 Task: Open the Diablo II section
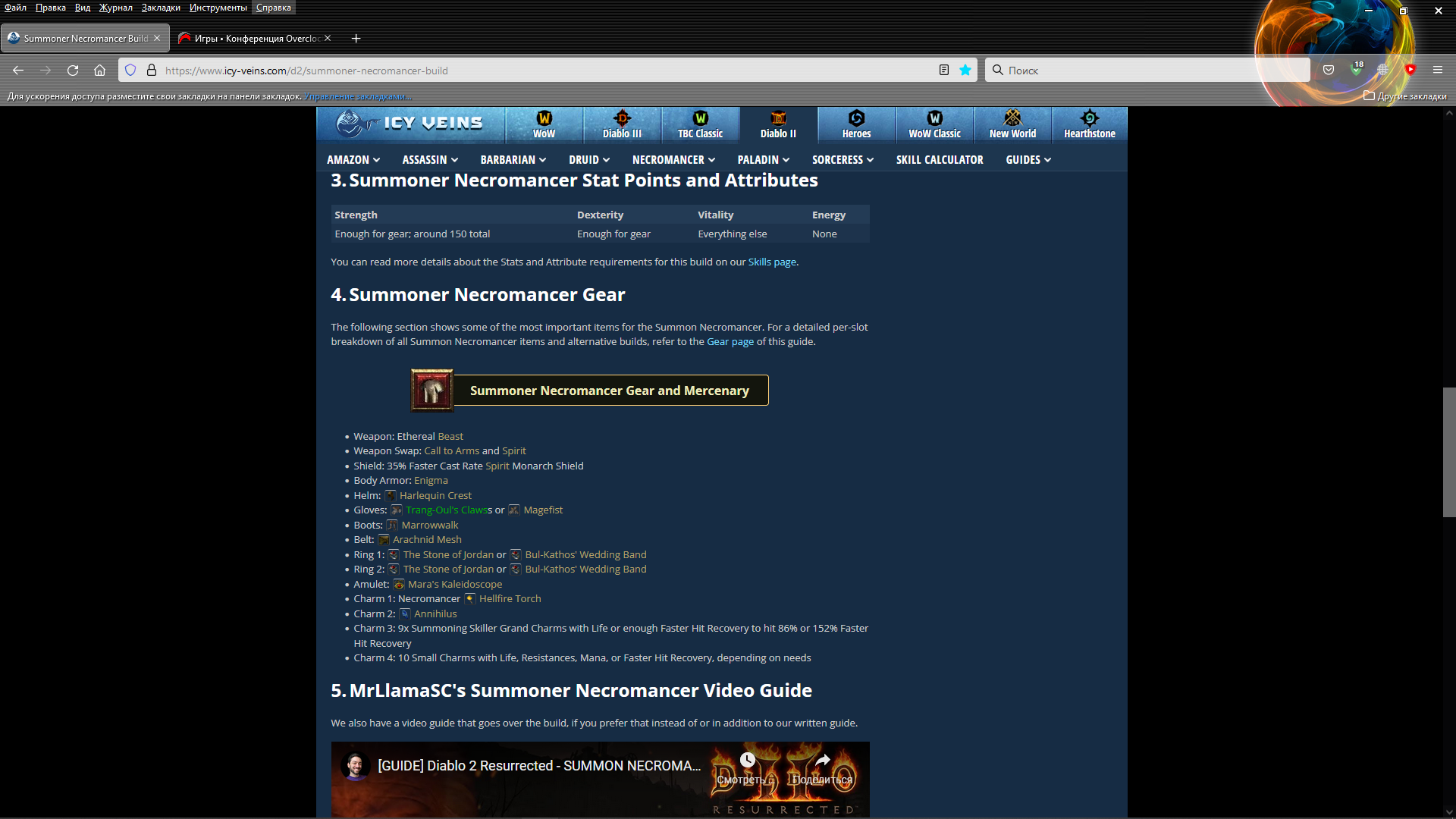(x=778, y=125)
